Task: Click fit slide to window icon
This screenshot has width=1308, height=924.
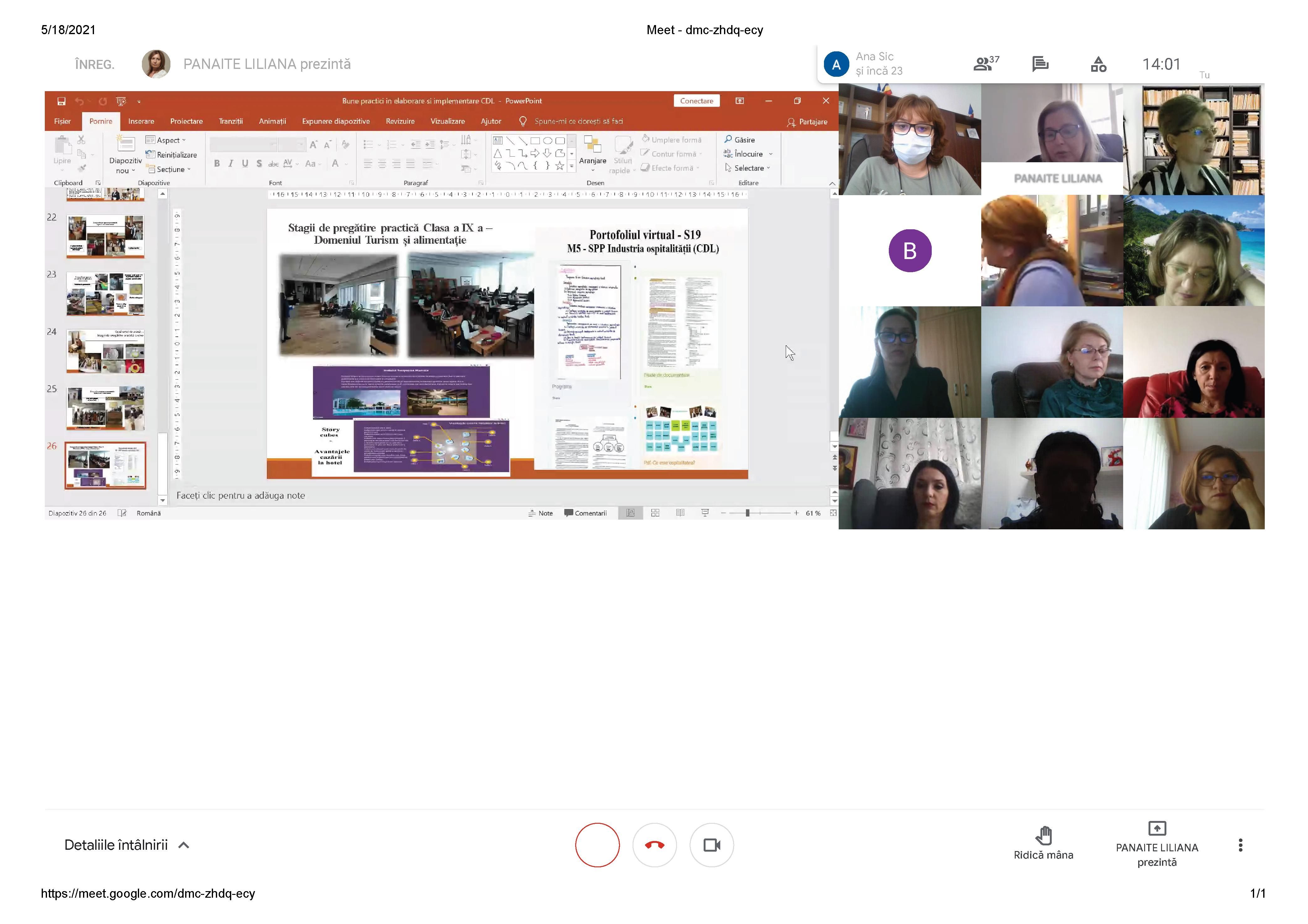Action: [x=833, y=513]
